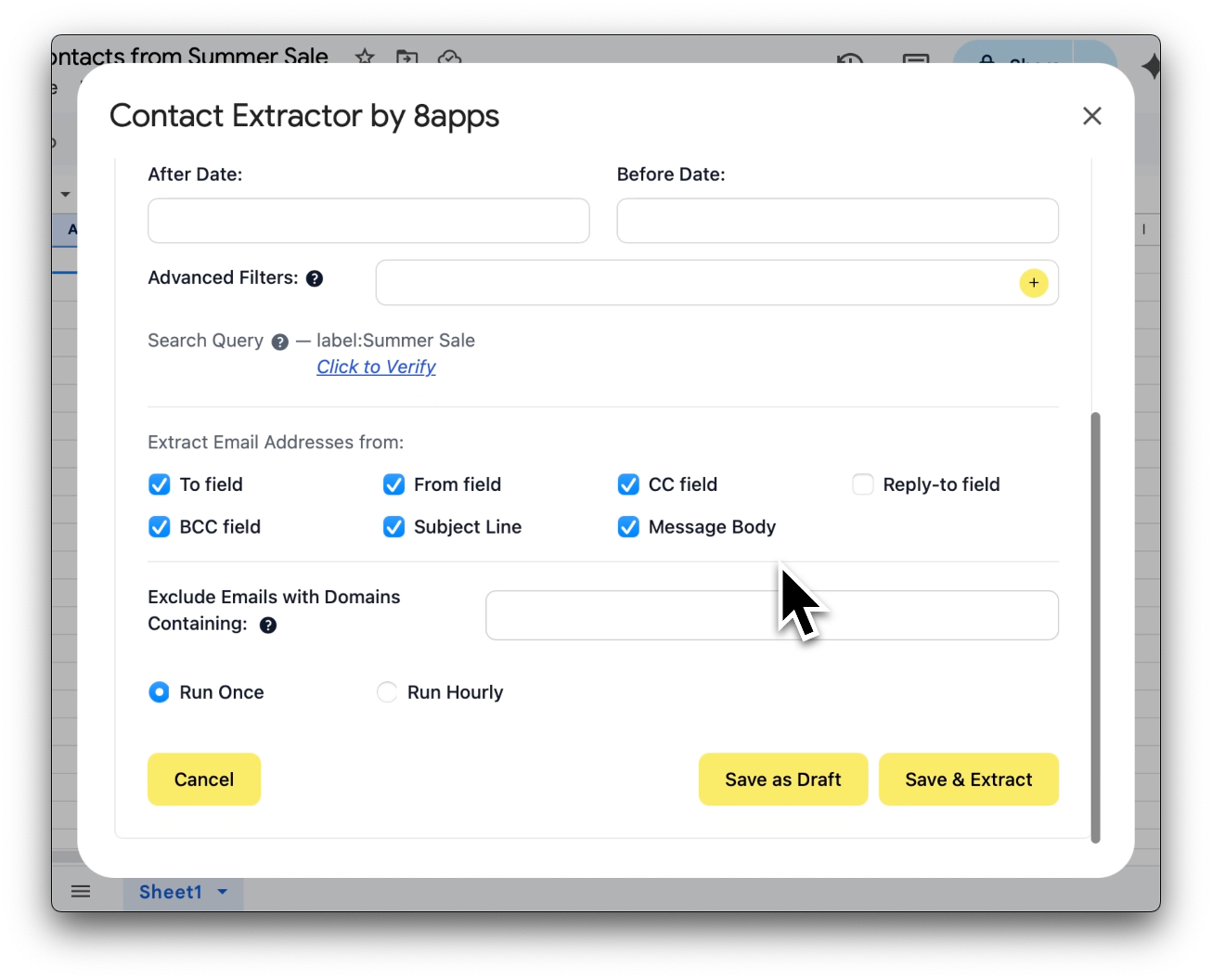1212x980 pixels.
Task: Uncheck the Message Body checkbox
Action: click(628, 527)
